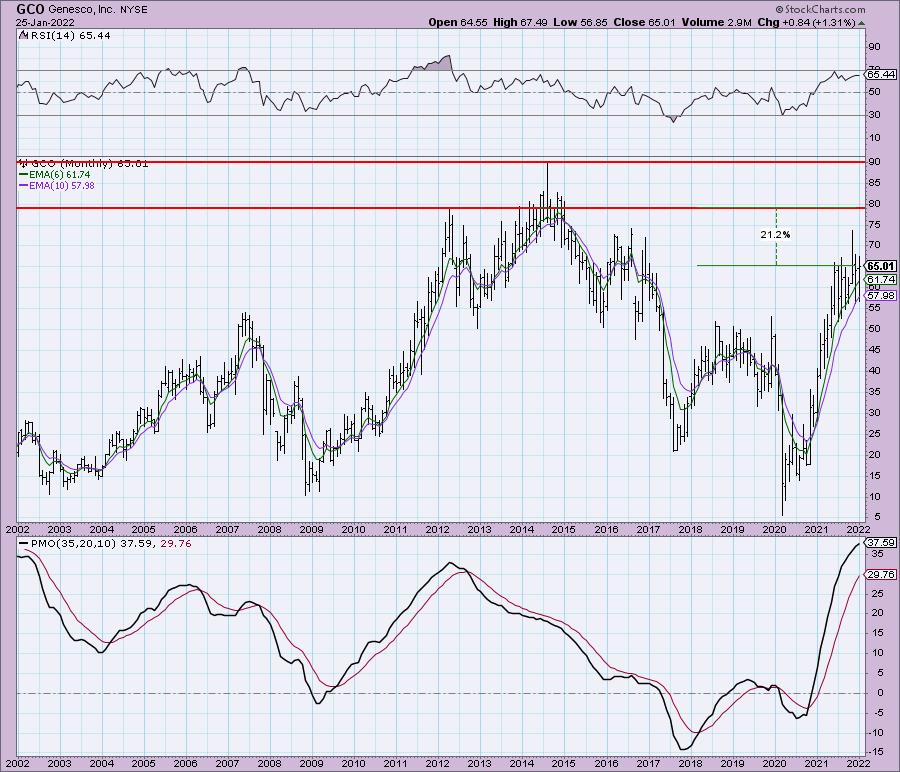Click the -15 label on PMO axis
Viewport: 900px width, 772px height.
click(875, 752)
